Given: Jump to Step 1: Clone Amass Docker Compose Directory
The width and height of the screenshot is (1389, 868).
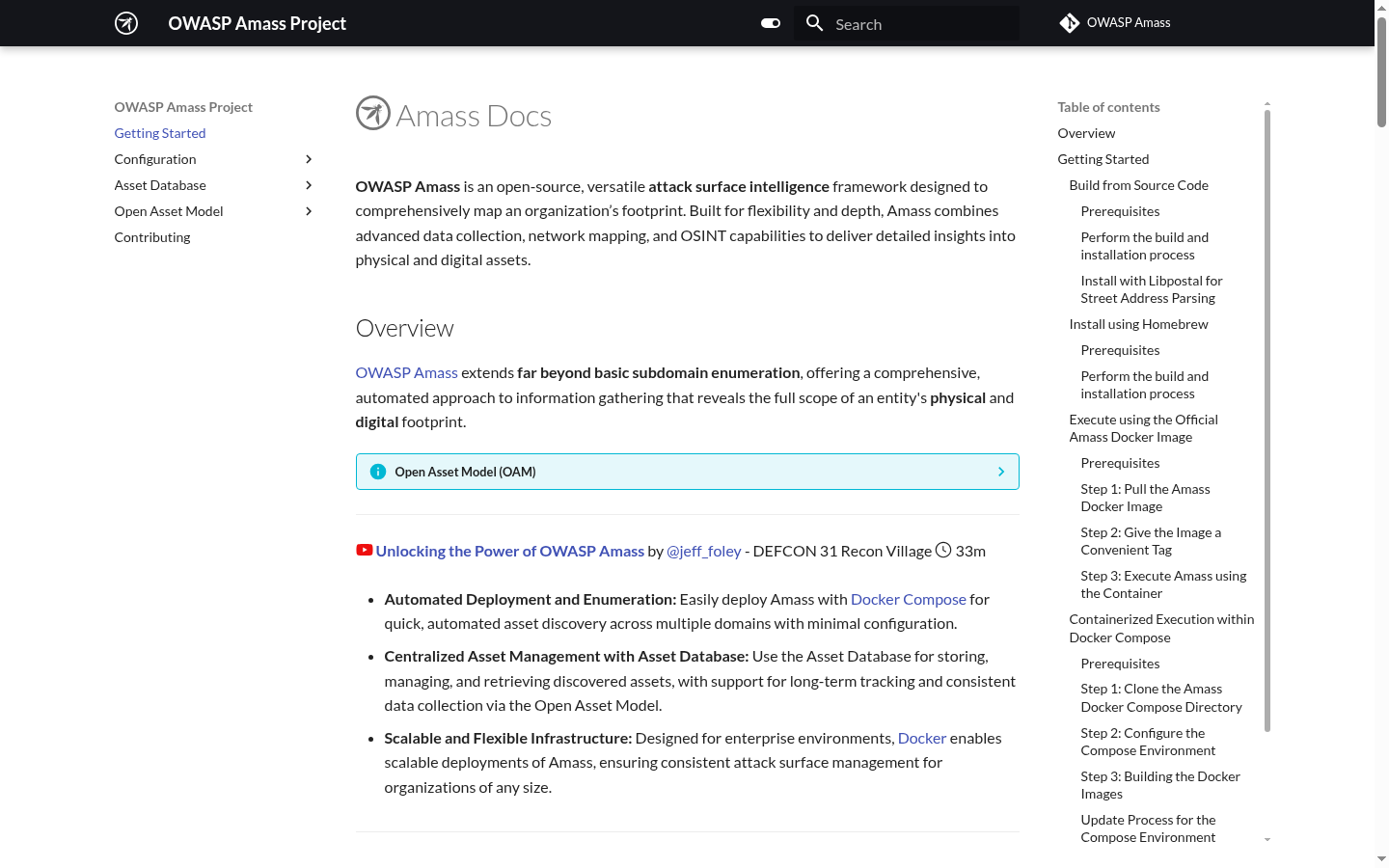Looking at the screenshot, I should (1161, 697).
